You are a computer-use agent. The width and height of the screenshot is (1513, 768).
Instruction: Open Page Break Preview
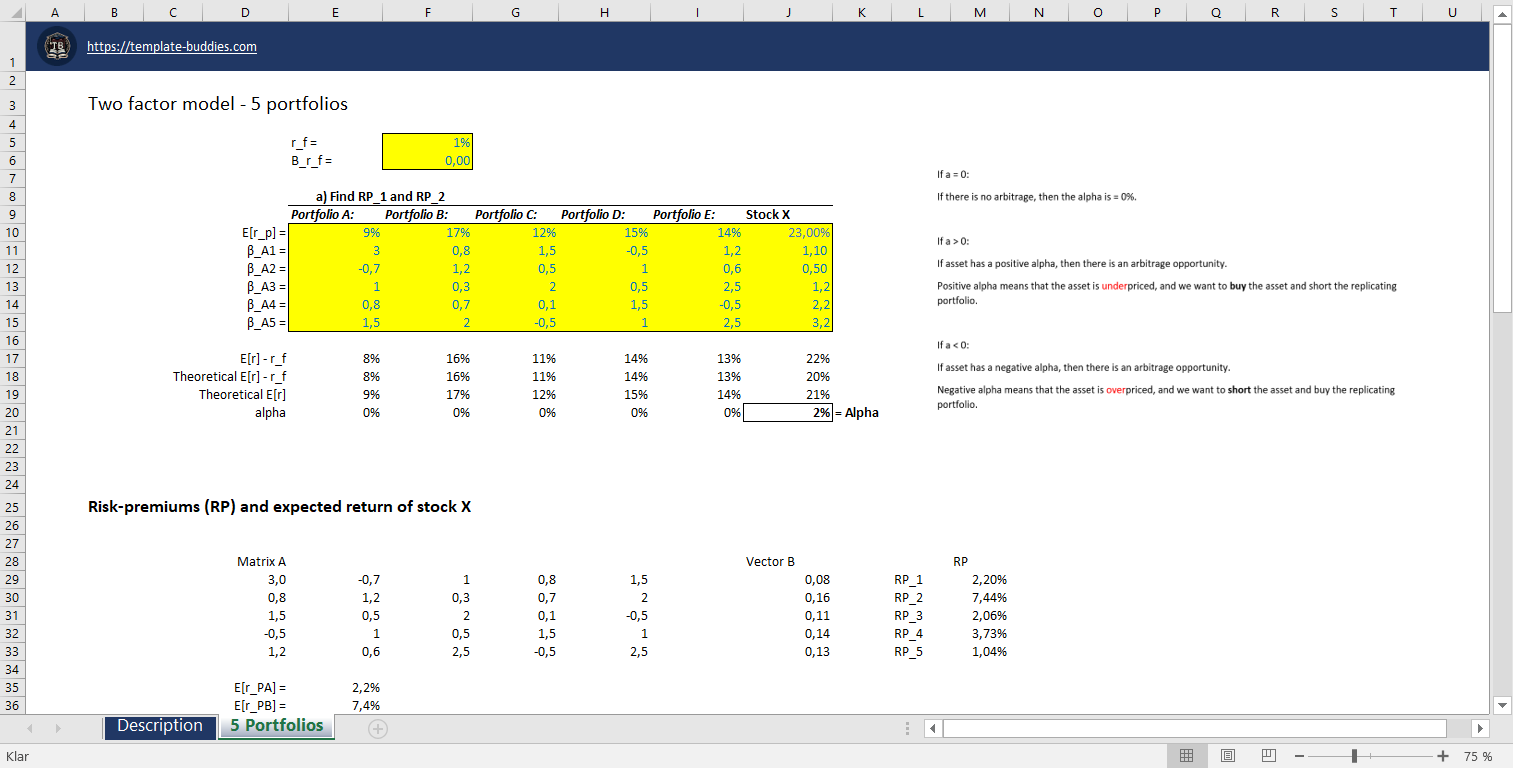pos(1267,757)
